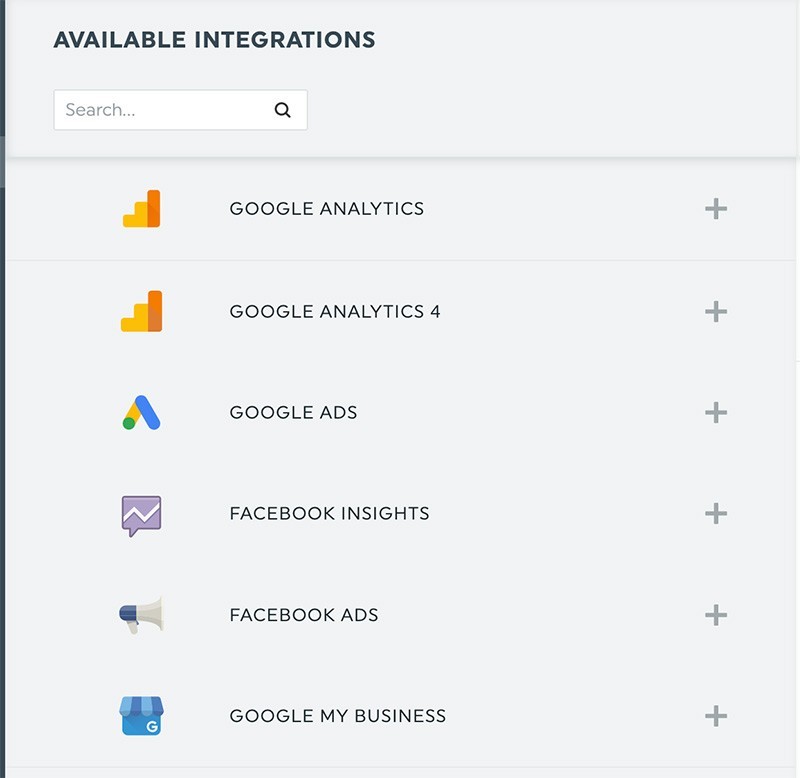Select the Facebook Insights label

[x=329, y=514]
